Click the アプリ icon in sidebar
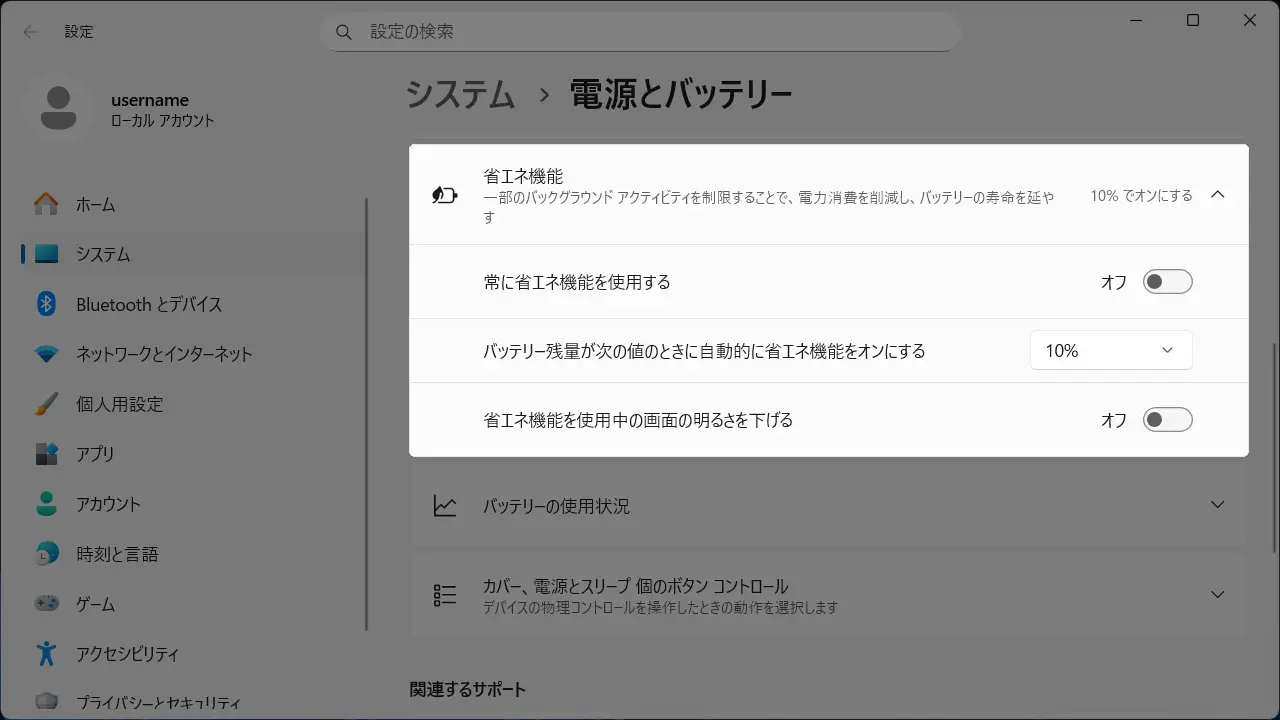Image resolution: width=1280 pixels, height=720 pixels. coord(46,454)
